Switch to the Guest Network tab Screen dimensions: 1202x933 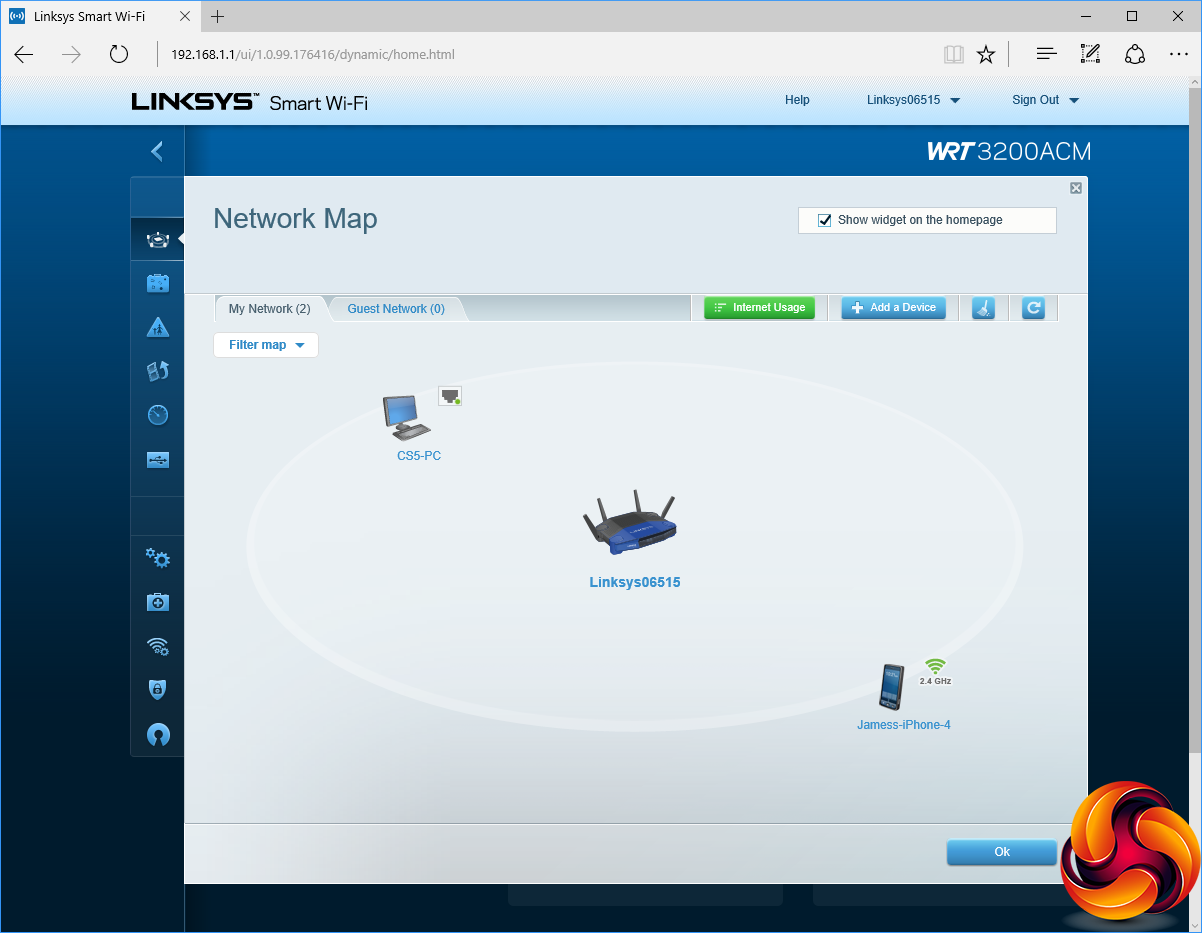point(396,309)
